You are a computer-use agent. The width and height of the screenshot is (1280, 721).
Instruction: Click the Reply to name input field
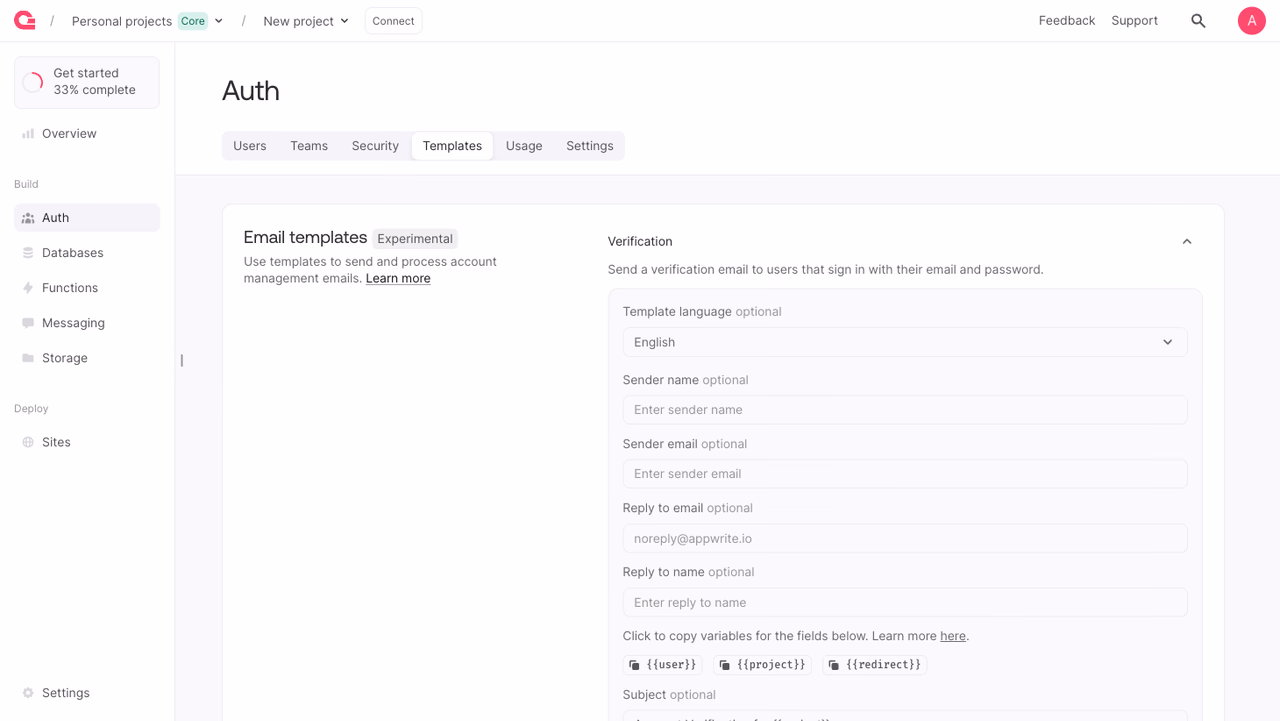coord(905,602)
